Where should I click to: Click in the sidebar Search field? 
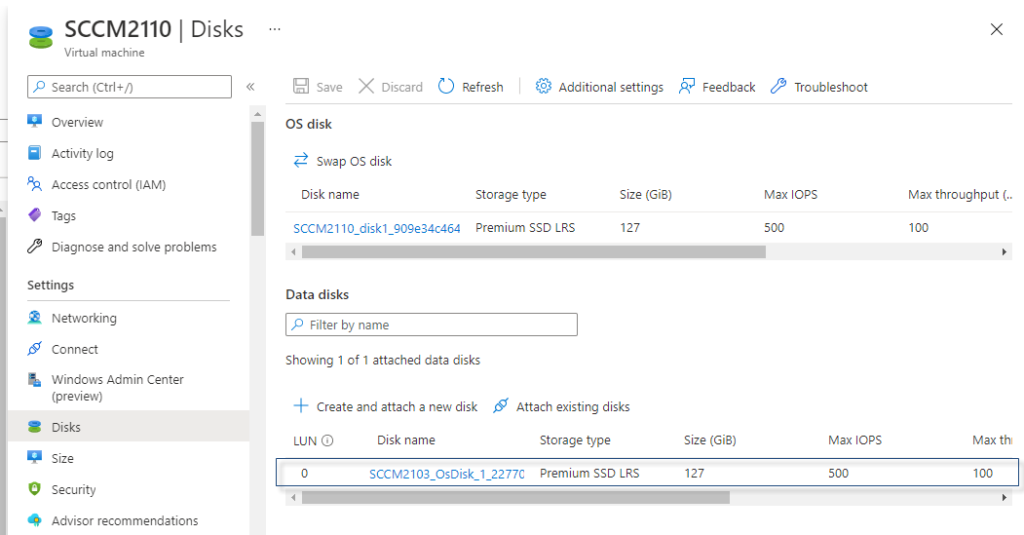[129, 87]
